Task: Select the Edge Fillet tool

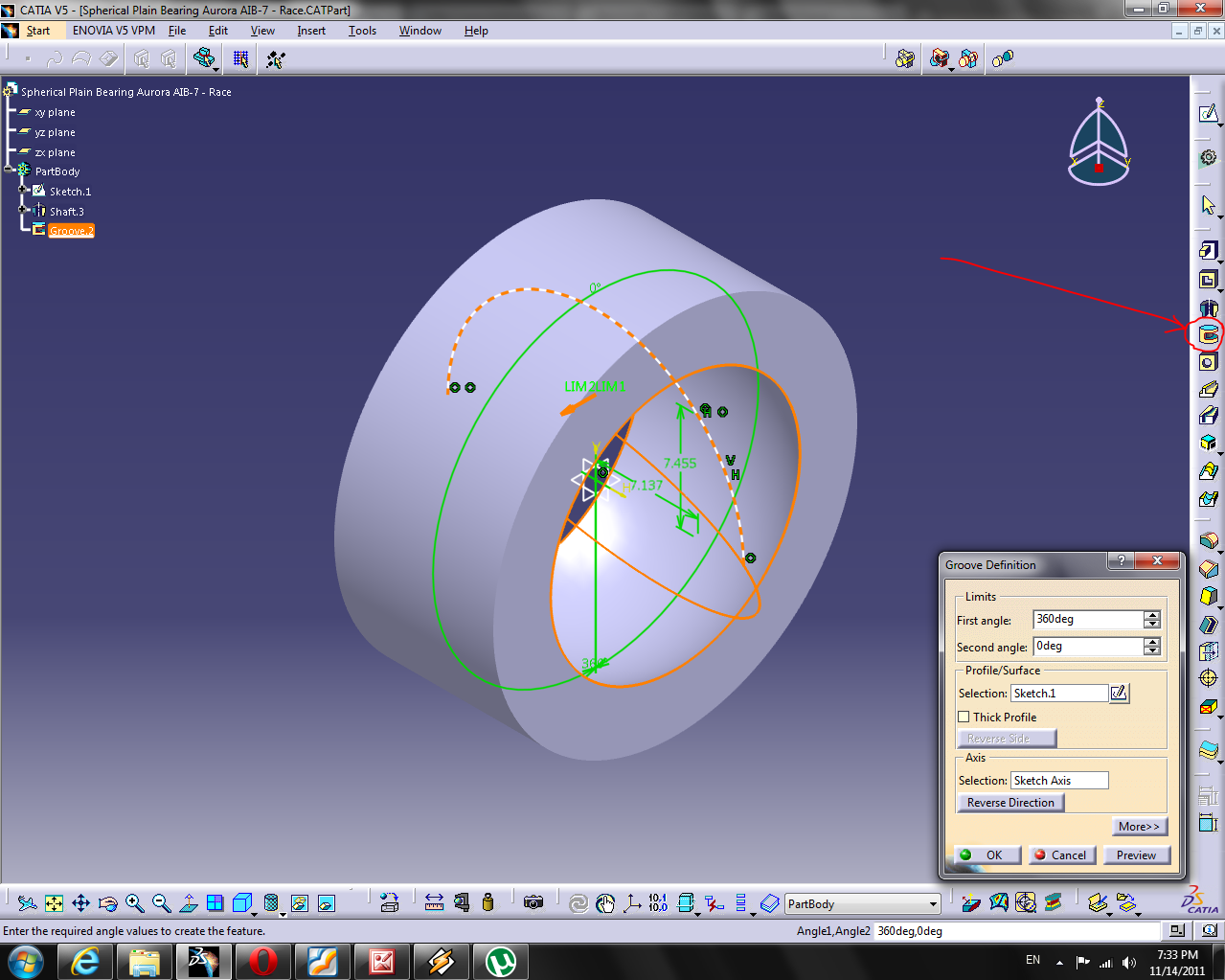Action: (1208, 541)
